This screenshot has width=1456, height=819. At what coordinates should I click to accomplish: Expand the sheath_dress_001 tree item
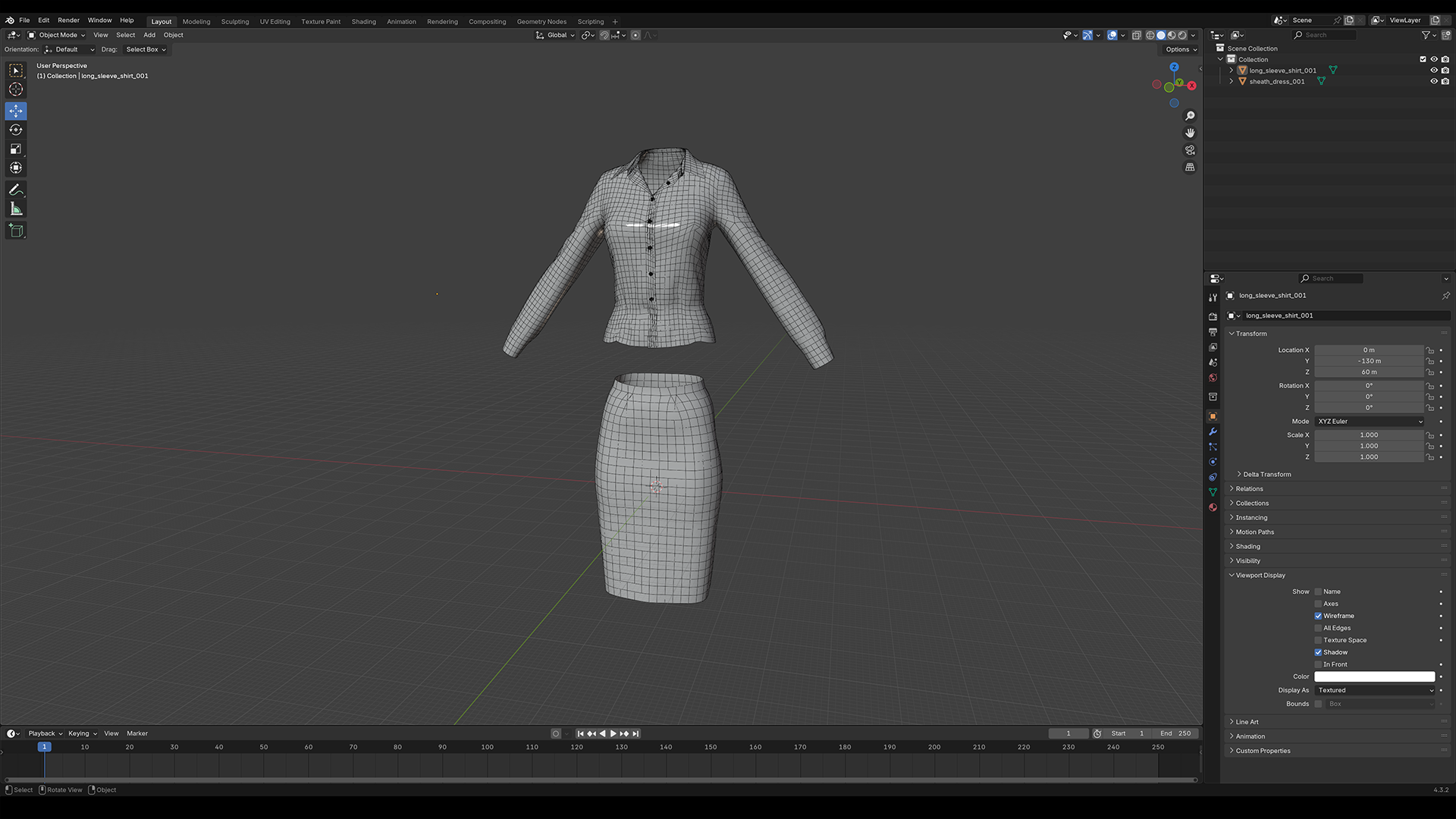[x=1231, y=81]
